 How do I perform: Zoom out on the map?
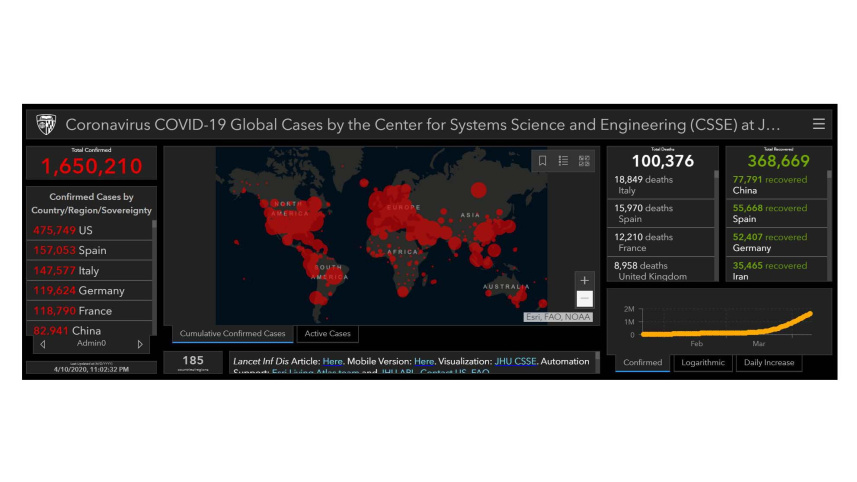(585, 298)
